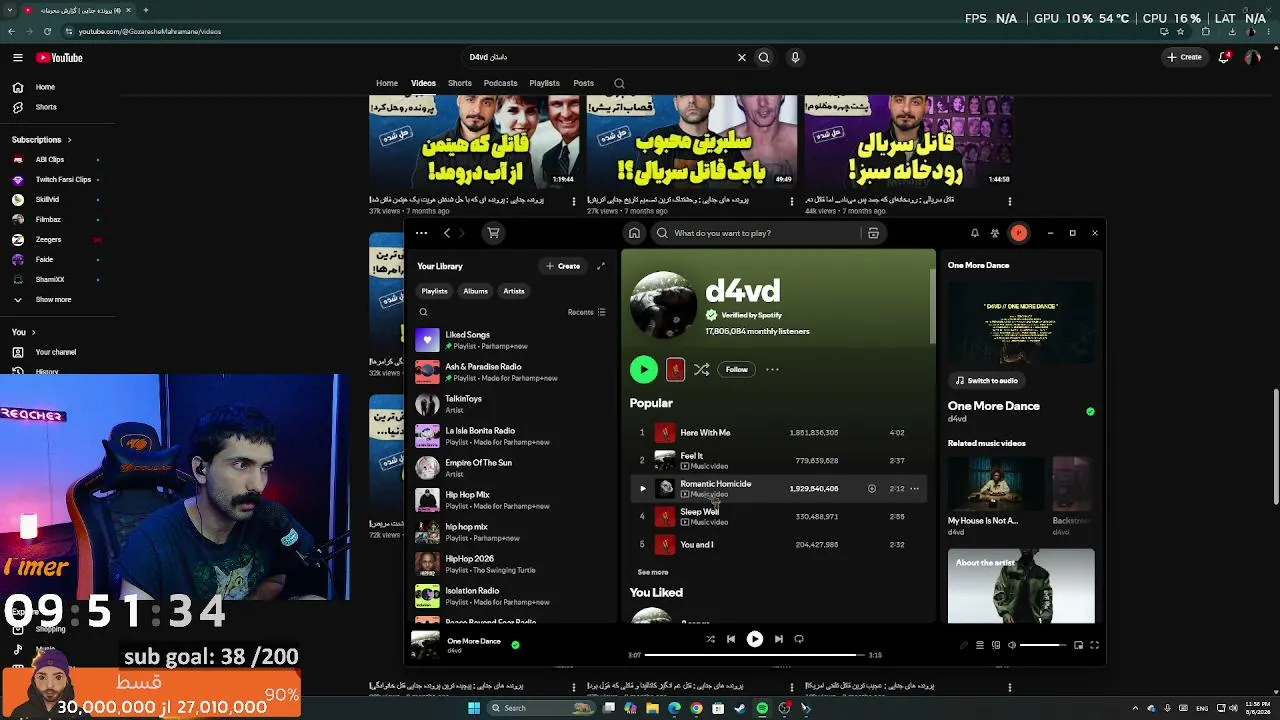The image size is (1280, 720).
Task: Open Recents sort dropdown in library
Action: tap(587, 312)
